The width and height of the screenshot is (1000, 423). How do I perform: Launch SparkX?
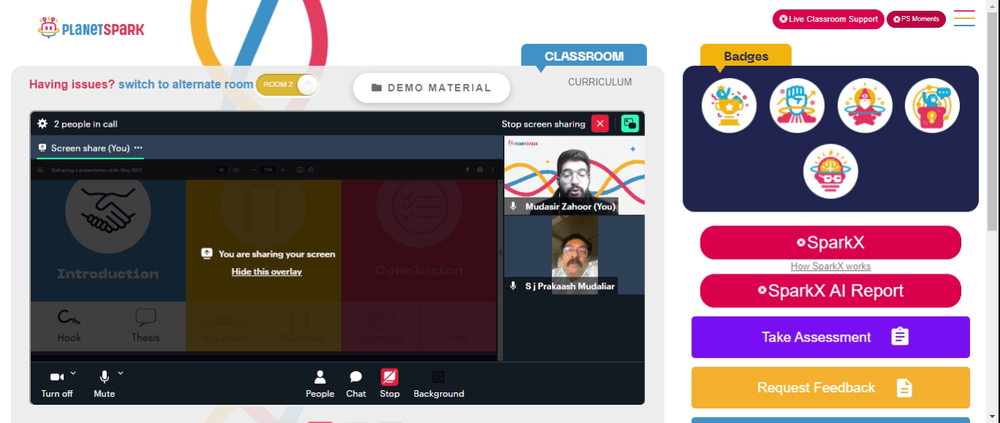pyautogui.click(x=830, y=242)
